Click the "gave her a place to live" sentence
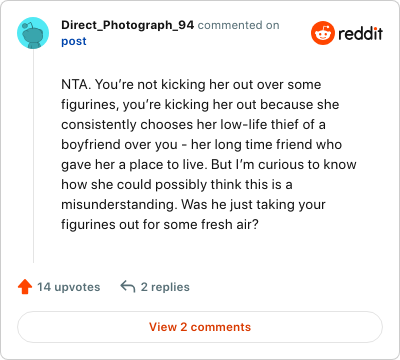400x360 pixels. click(x=133, y=165)
